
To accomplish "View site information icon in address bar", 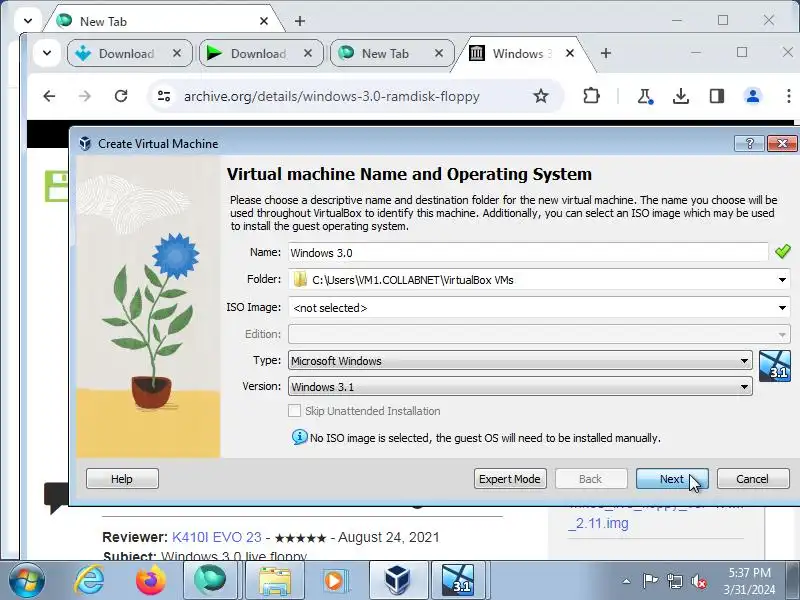I will [164, 96].
